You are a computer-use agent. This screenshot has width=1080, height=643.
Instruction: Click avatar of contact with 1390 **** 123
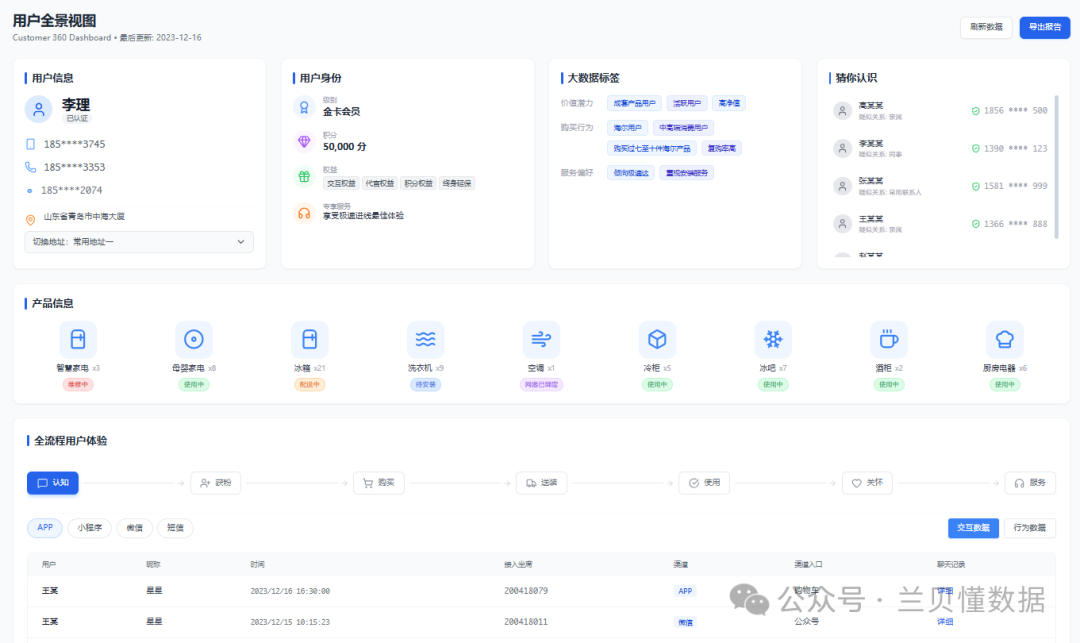[x=842, y=148]
